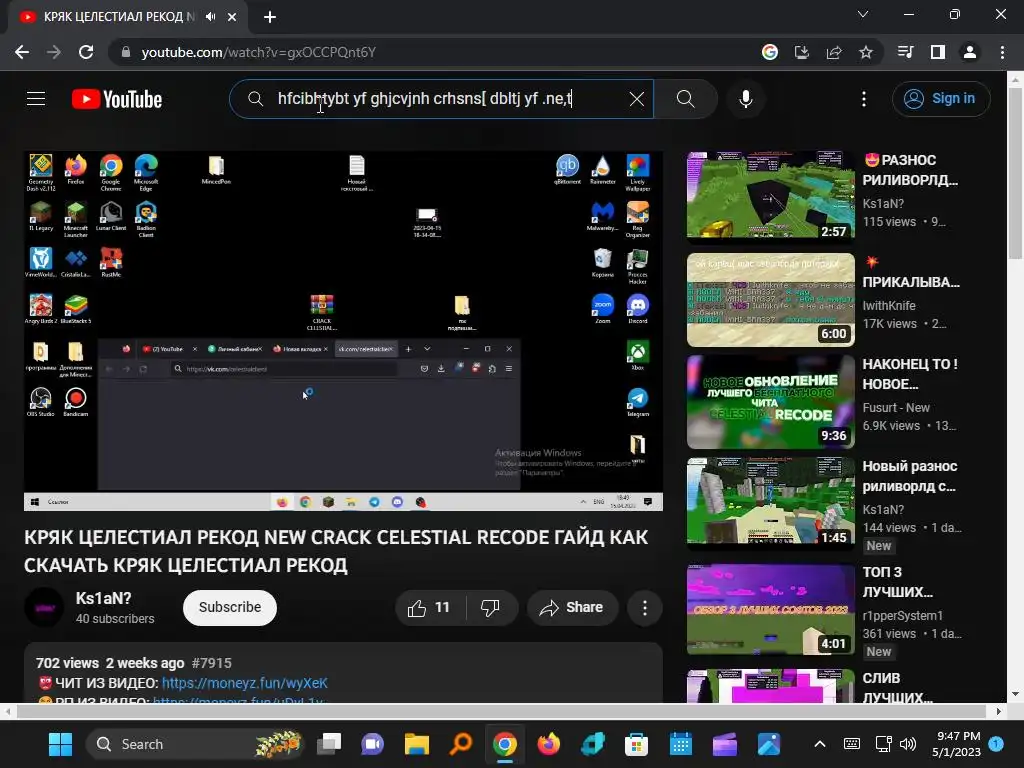Image resolution: width=1024 pixels, height=768 pixels.
Task: Open the volume tray icon
Action: pos(908,744)
